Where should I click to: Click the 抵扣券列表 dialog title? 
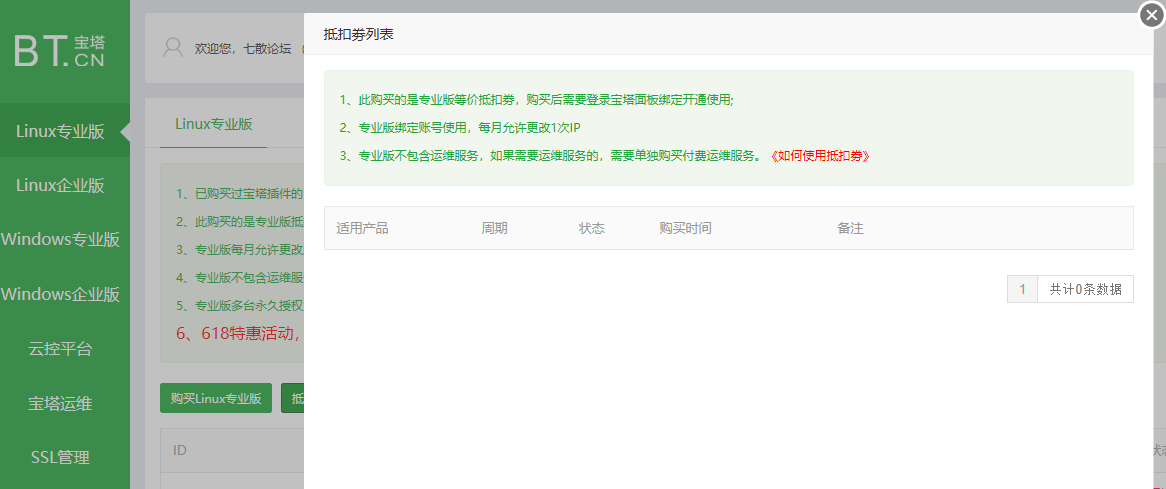click(358, 34)
